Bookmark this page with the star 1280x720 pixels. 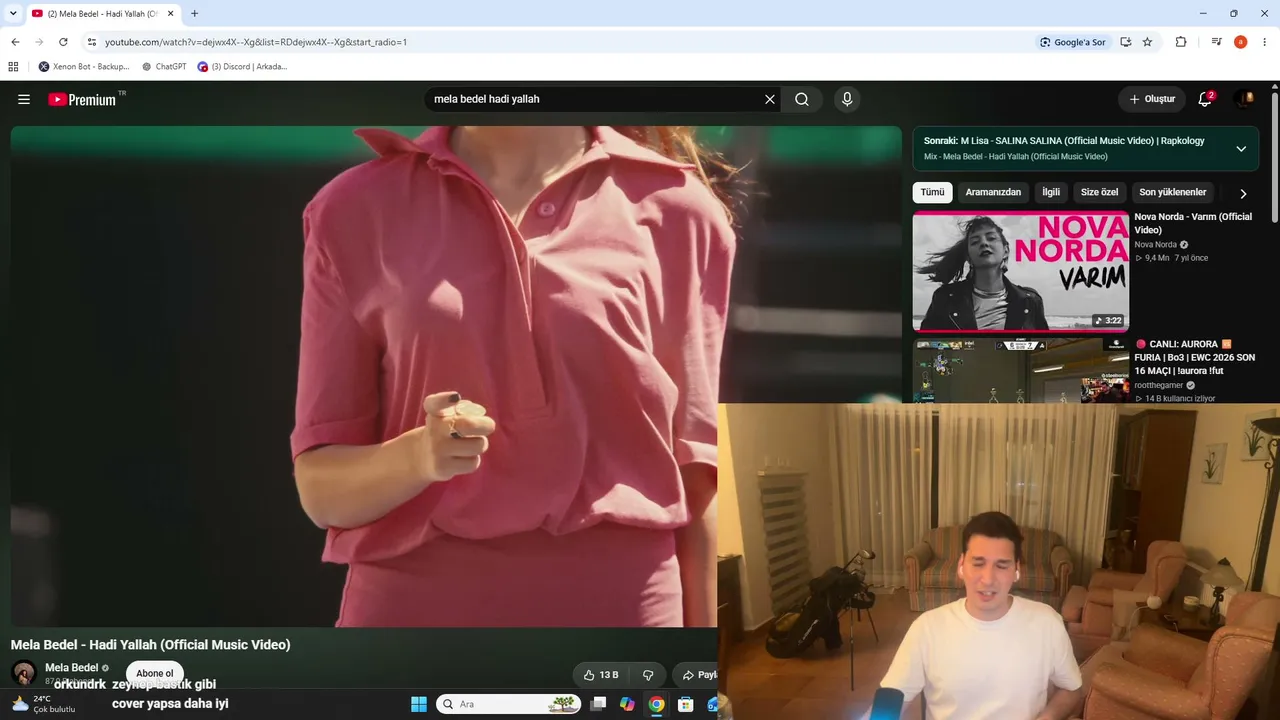pos(1147,42)
